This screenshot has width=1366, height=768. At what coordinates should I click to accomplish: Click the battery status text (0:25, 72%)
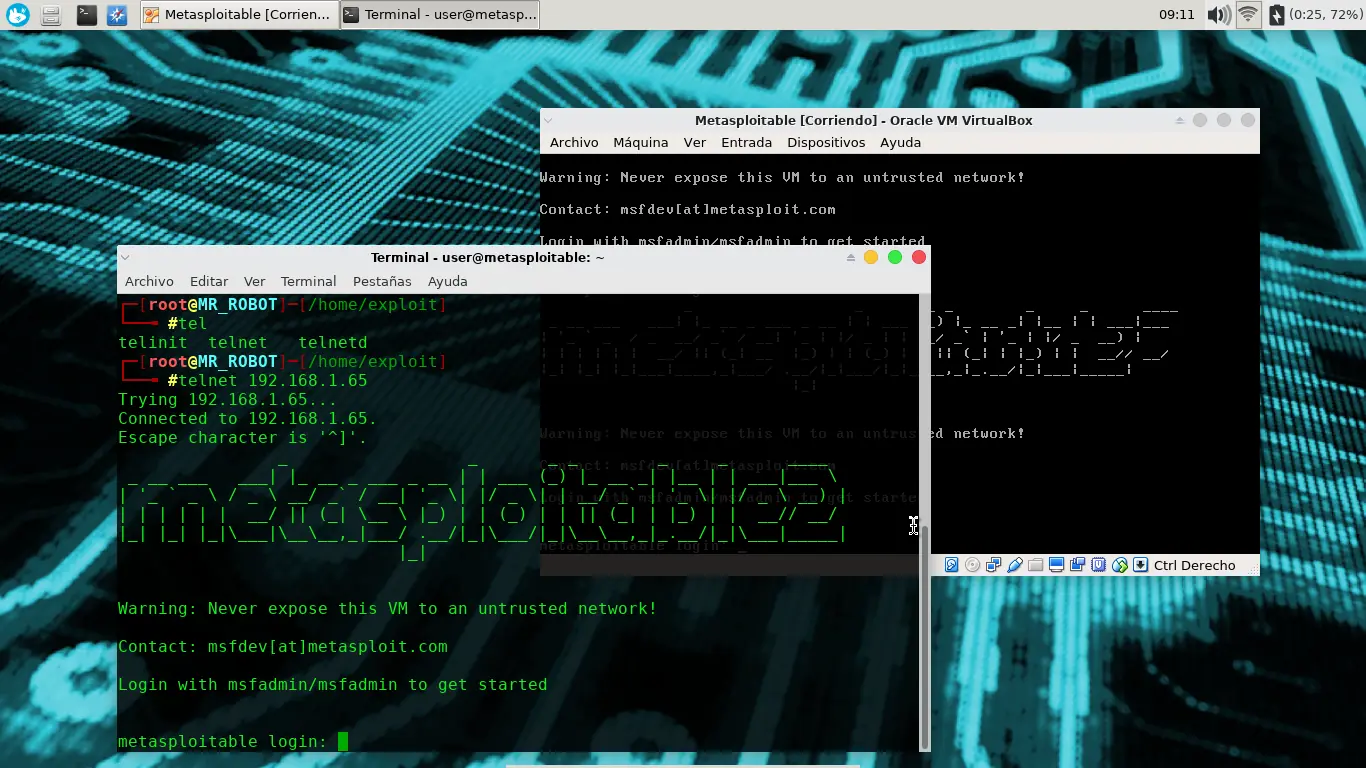pyautogui.click(x=1325, y=15)
